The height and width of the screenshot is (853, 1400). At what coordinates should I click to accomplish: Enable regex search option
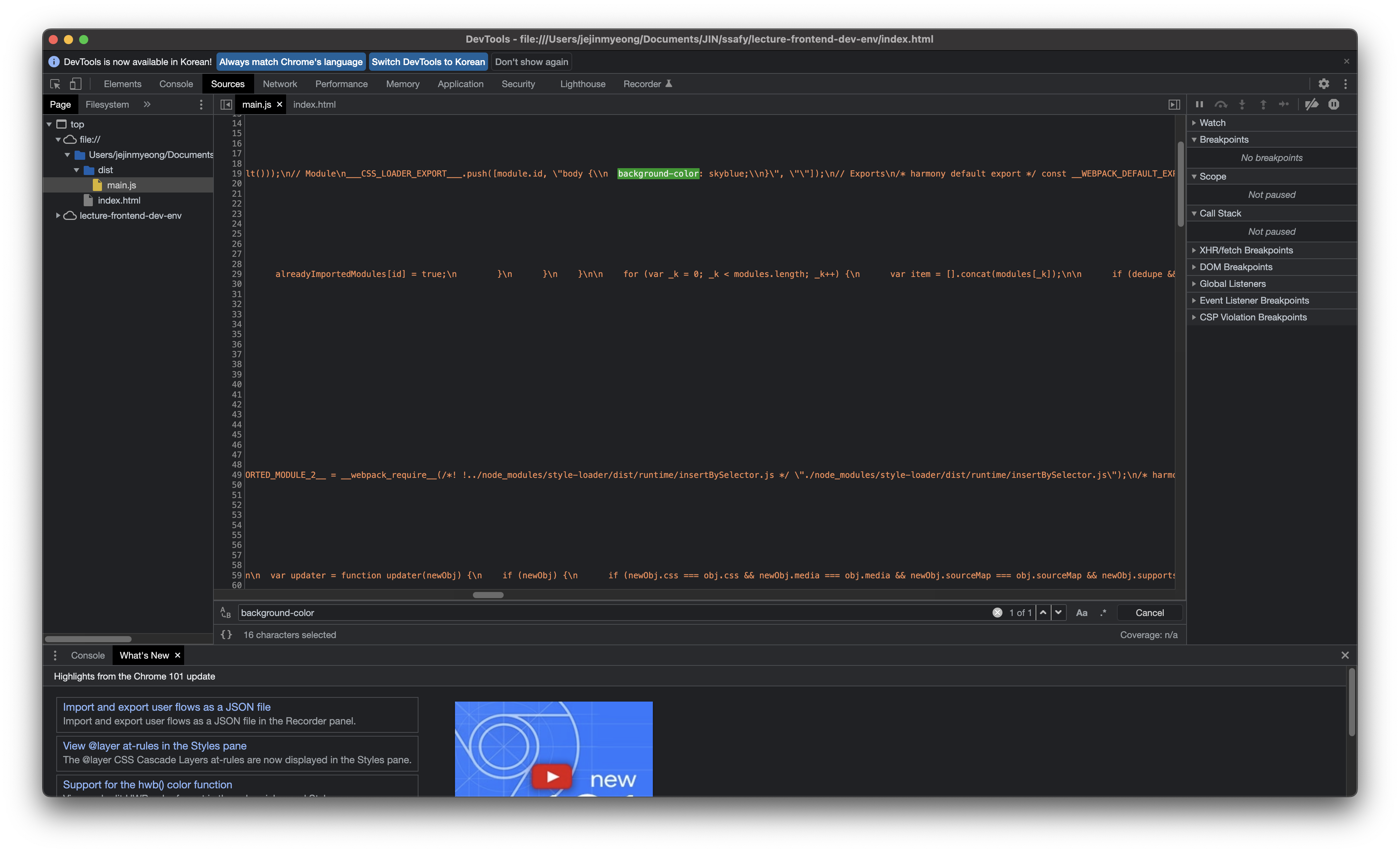(x=1103, y=613)
